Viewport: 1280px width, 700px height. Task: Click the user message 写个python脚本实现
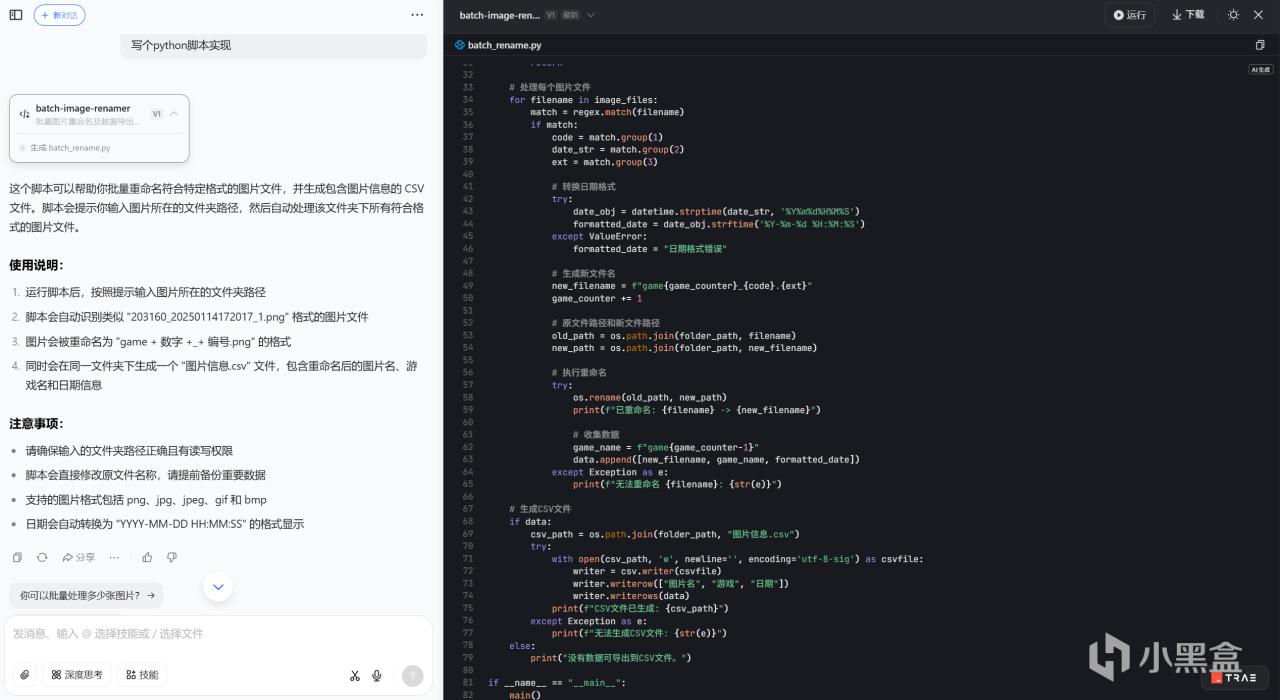pyautogui.click(x=181, y=45)
